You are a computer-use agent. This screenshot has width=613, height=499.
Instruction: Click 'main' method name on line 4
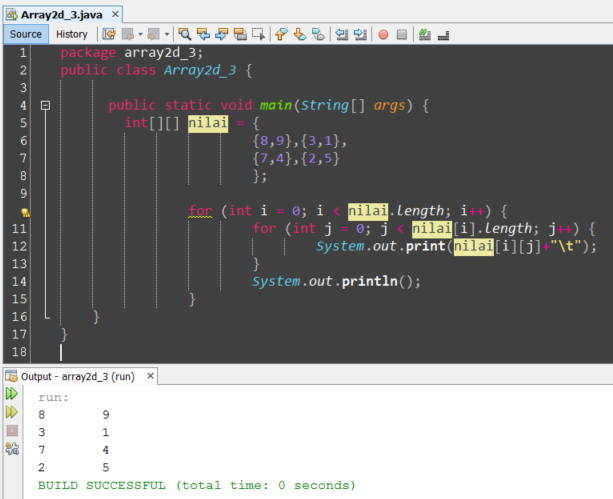pos(276,105)
